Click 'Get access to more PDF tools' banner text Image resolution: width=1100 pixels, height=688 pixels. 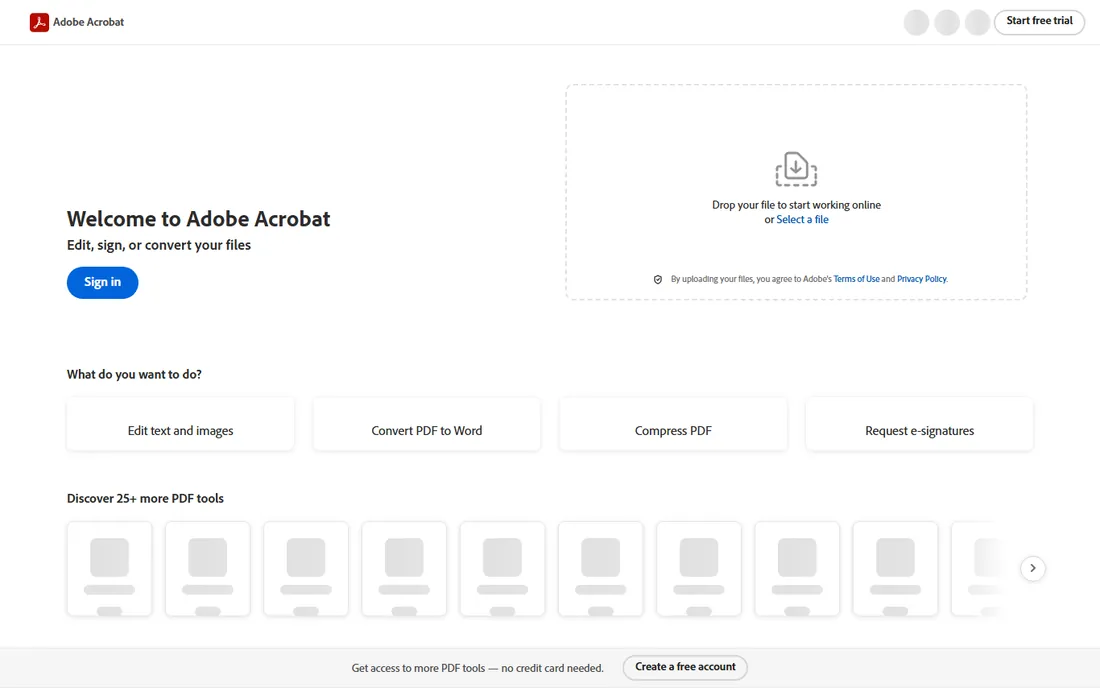[478, 668]
